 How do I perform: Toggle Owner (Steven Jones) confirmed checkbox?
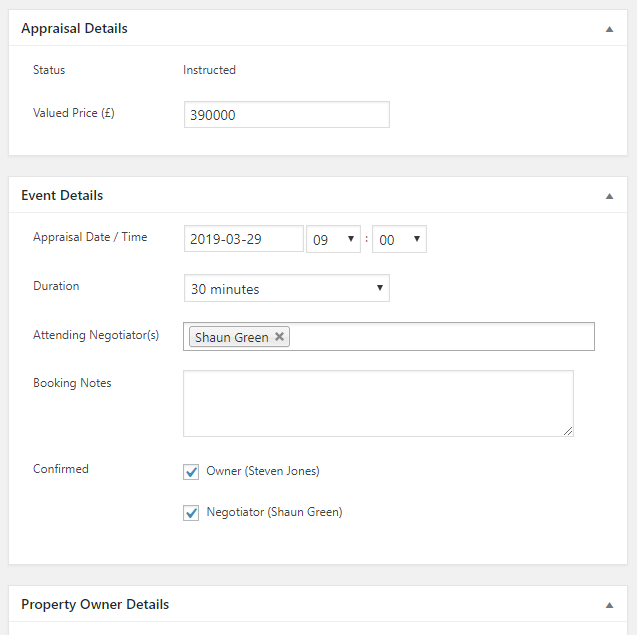click(x=191, y=472)
